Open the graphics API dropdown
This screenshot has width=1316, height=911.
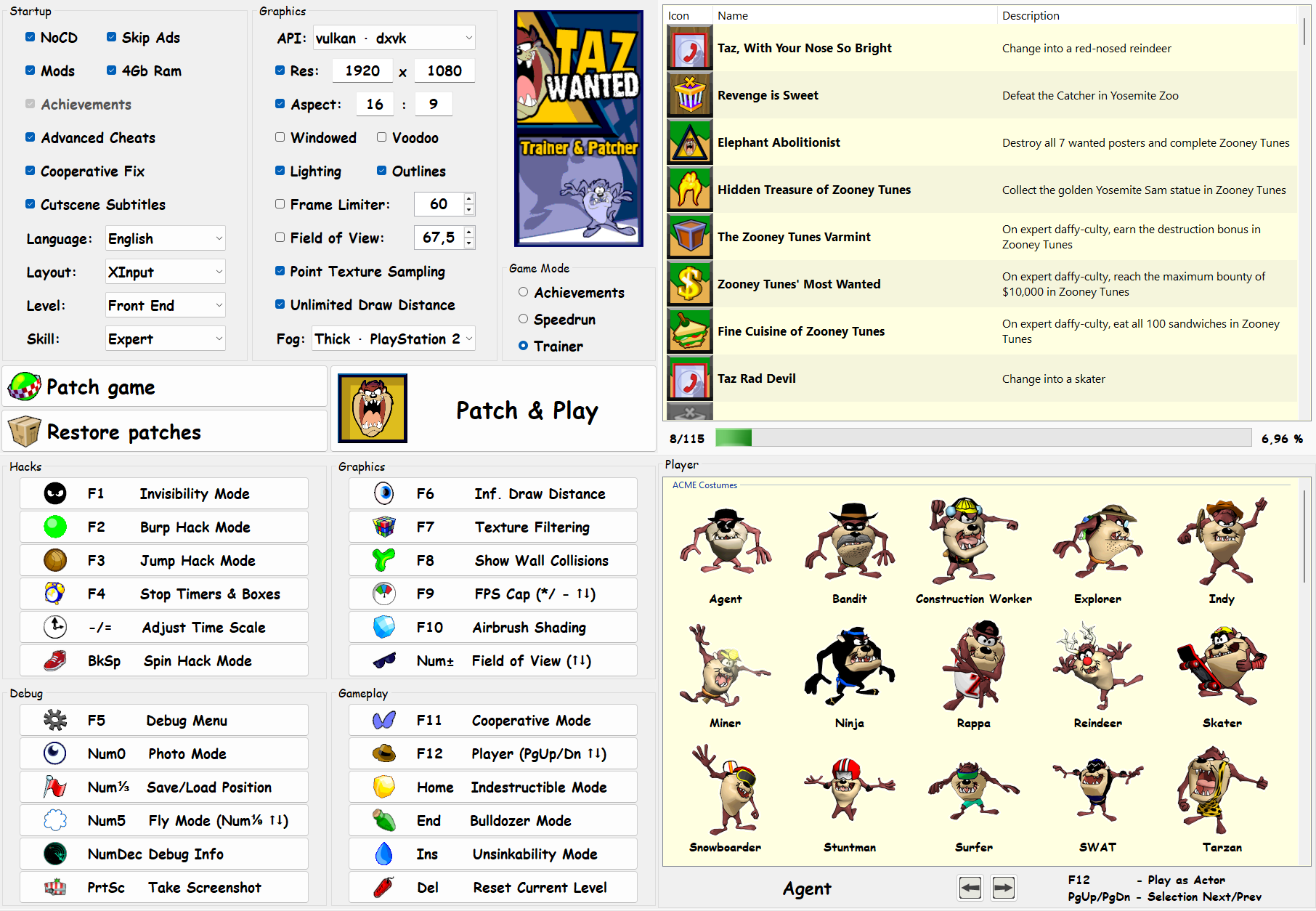[394, 38]
